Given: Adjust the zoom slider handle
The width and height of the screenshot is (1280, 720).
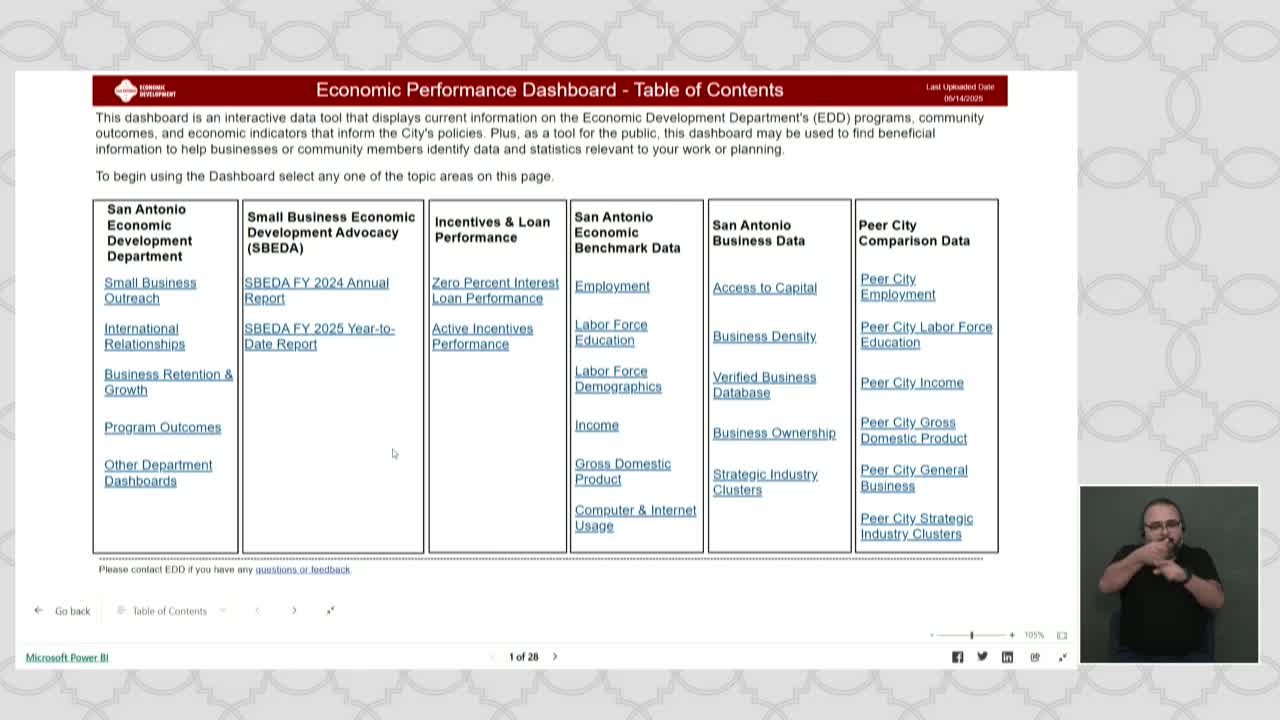Looking at the screenshot, I should coord(971,635).
